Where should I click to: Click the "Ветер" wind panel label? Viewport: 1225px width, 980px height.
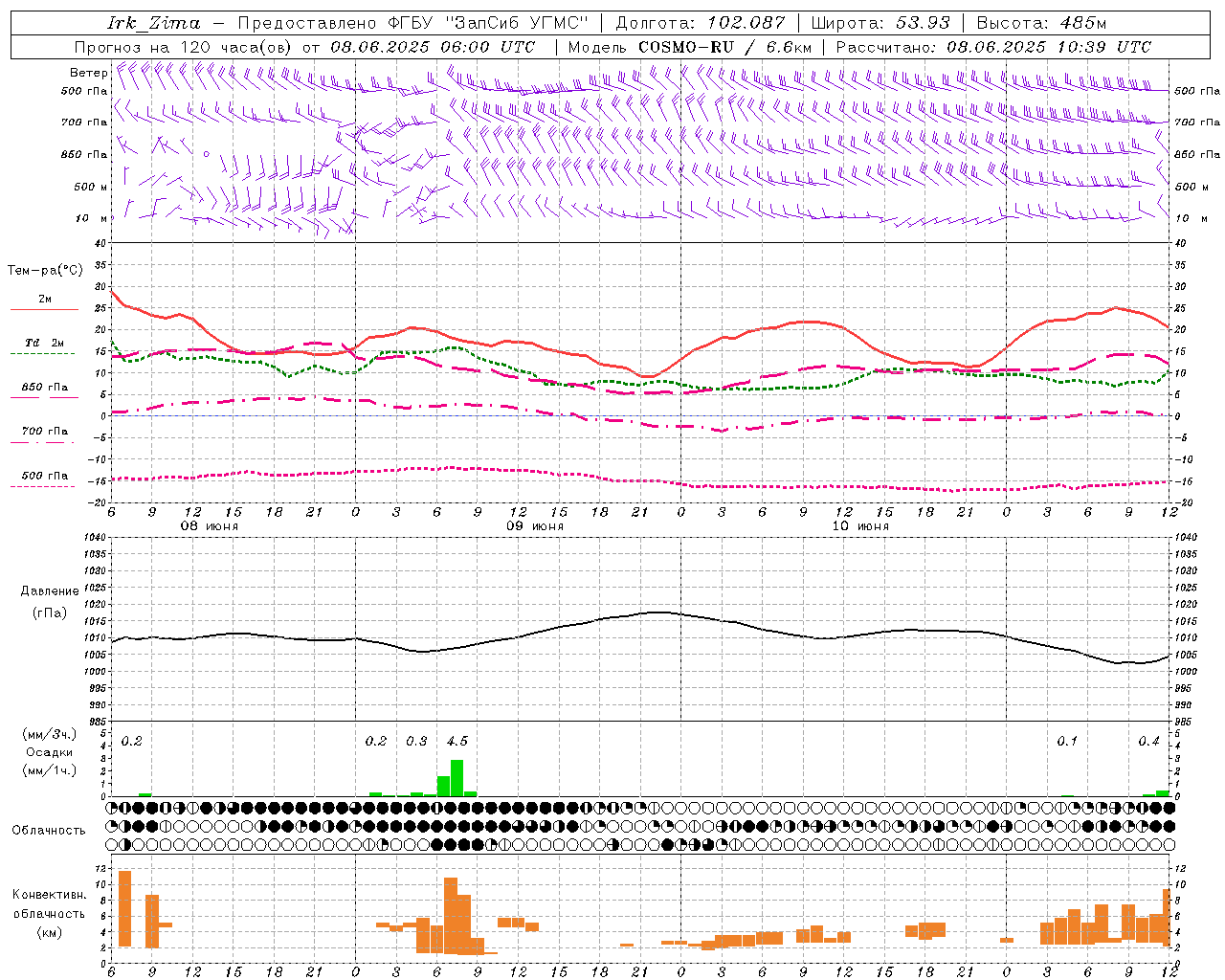[x=89, y=73]
